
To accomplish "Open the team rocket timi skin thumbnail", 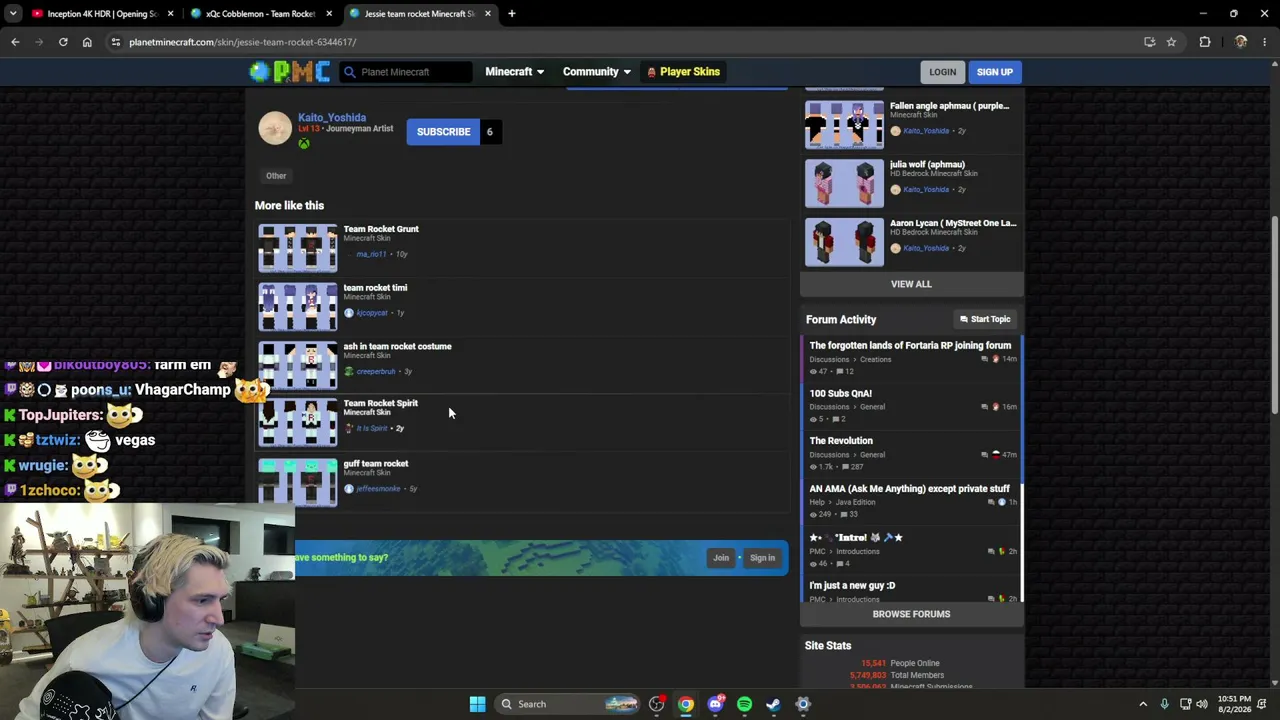I will (298, 307).
